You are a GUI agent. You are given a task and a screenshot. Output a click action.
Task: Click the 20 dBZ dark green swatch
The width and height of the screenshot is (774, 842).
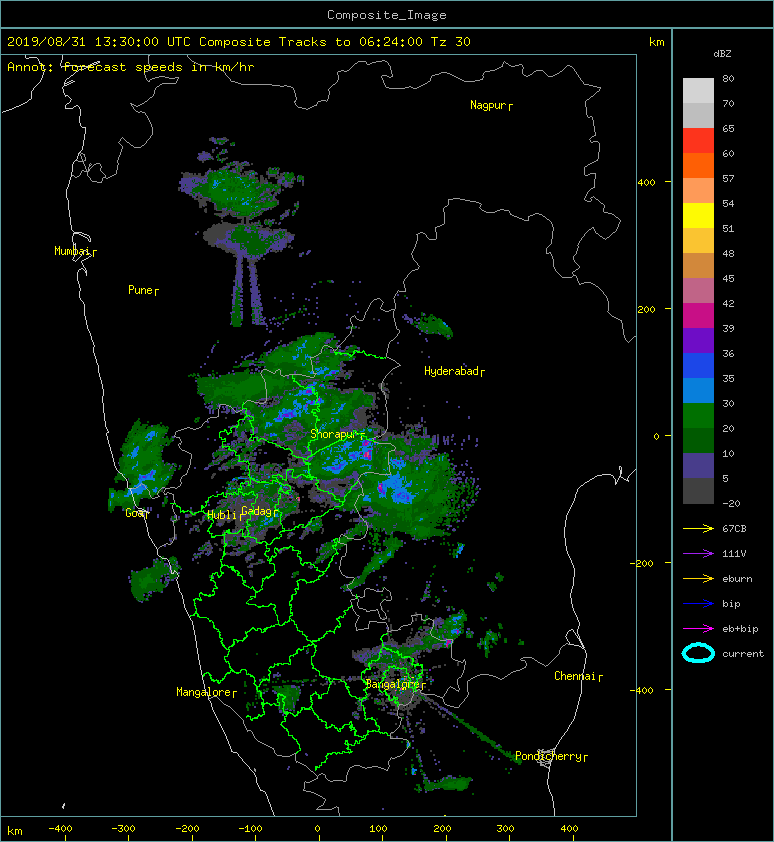(698, 440)
